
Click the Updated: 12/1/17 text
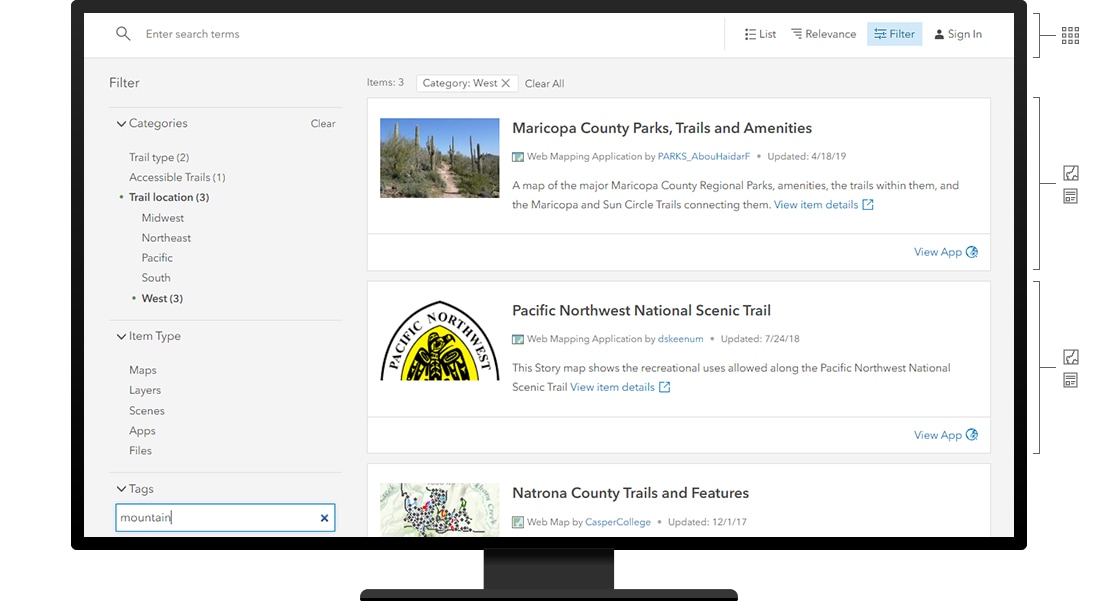[707, 522]
